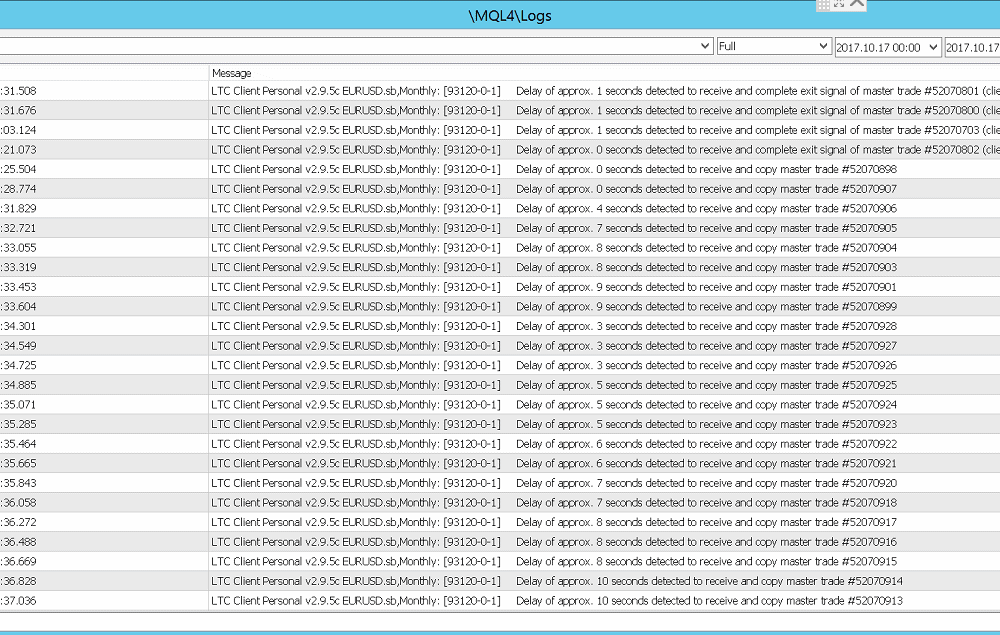This screenshot has width=1000, height=635.
Task: Click the timestamp ending :34.885
Action: click(x=18, y=385)
